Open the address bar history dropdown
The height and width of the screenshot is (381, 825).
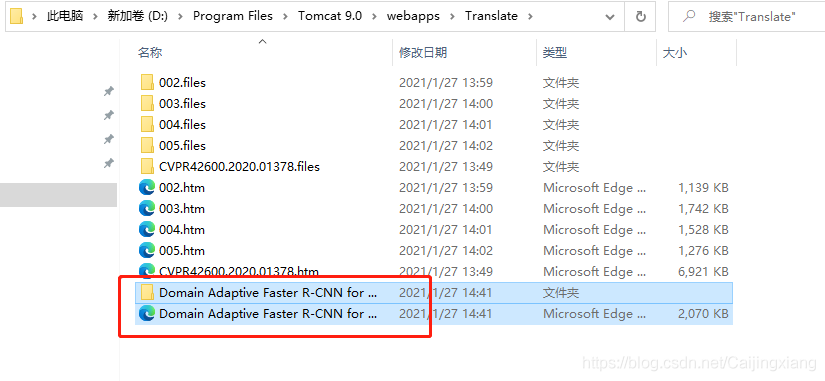[610, 17]
